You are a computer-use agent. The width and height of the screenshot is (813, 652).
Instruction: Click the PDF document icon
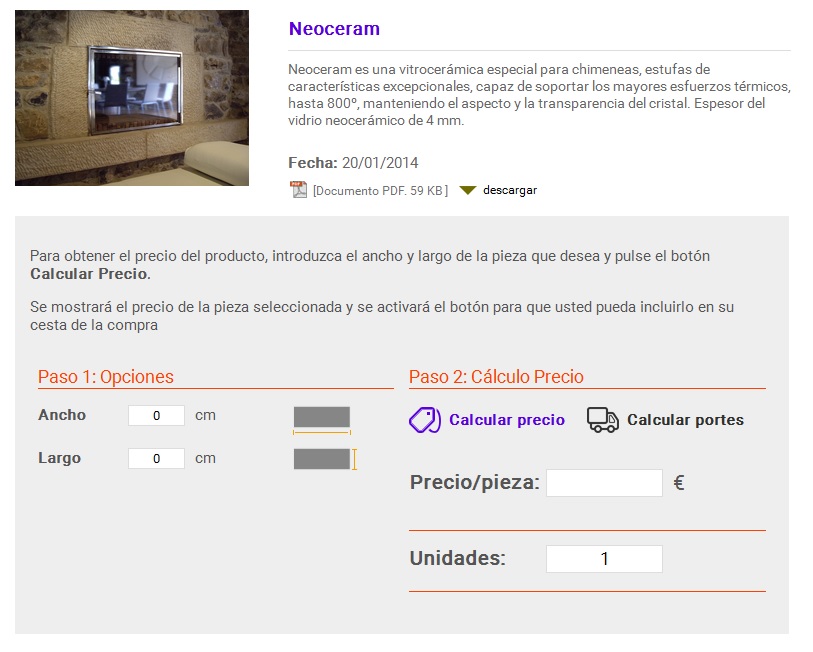tap(298, 190)
